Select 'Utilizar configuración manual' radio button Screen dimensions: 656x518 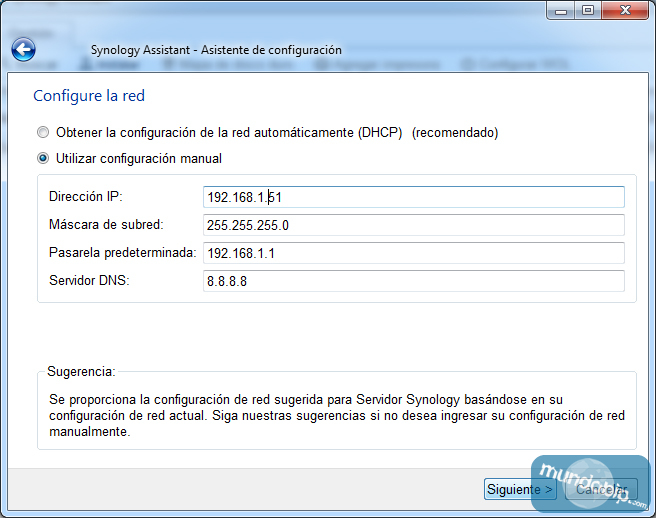(x=43, y=159)
